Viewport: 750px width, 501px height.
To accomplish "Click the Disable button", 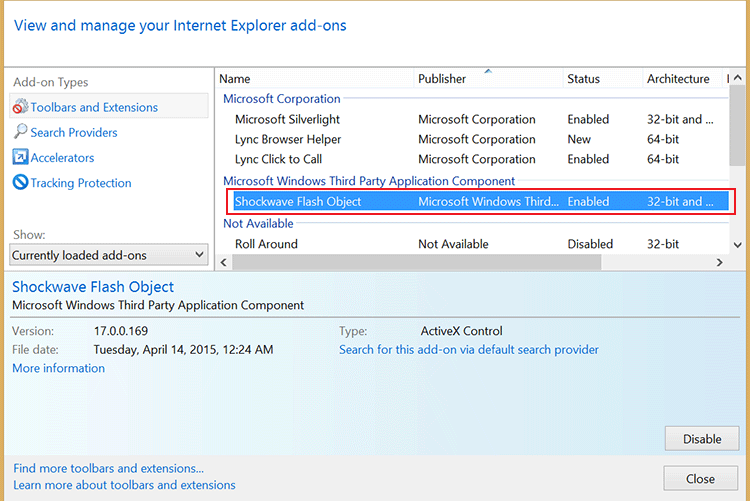I will [x=701, y=438].
